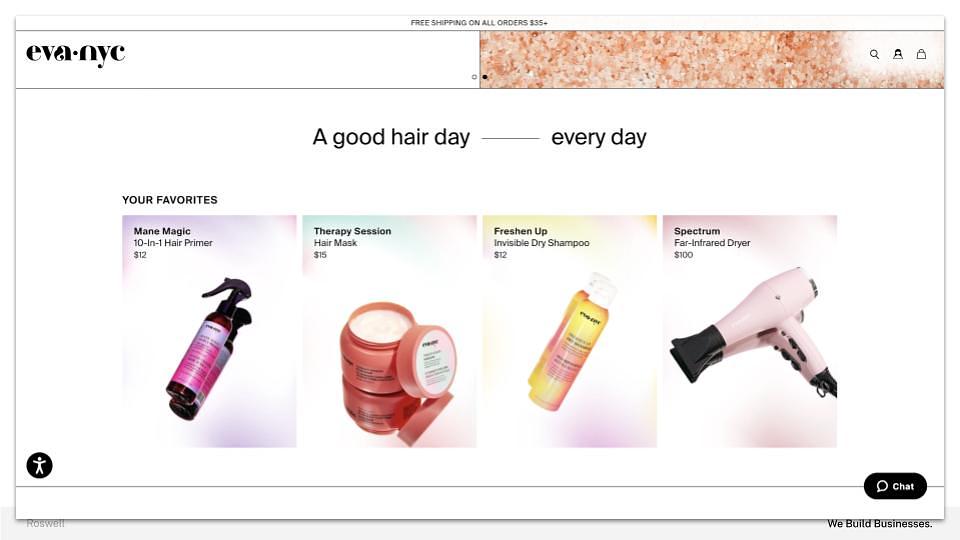This screenshot has width=960, height=540.
Task: Click the 10-In-1 Hair Primer subtitle
Action: [x=173, y=243]
